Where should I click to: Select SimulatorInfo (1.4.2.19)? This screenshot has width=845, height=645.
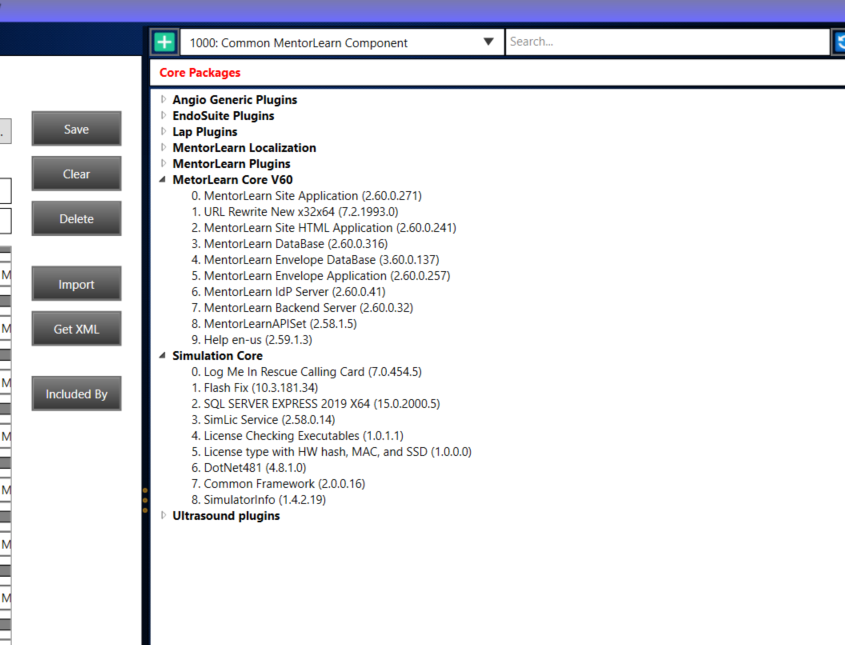[x=258, y=500]
